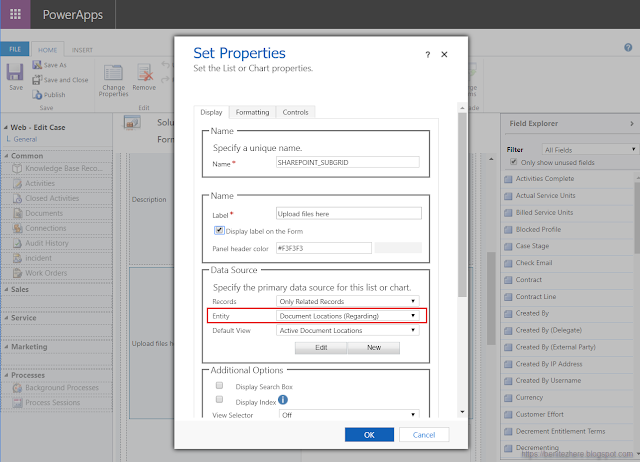Click the Save icon in ribbon

point(15,73)
